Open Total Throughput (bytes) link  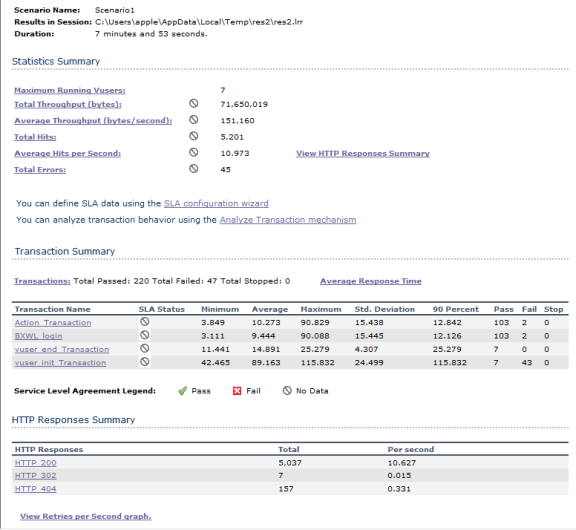pos(68,105)
